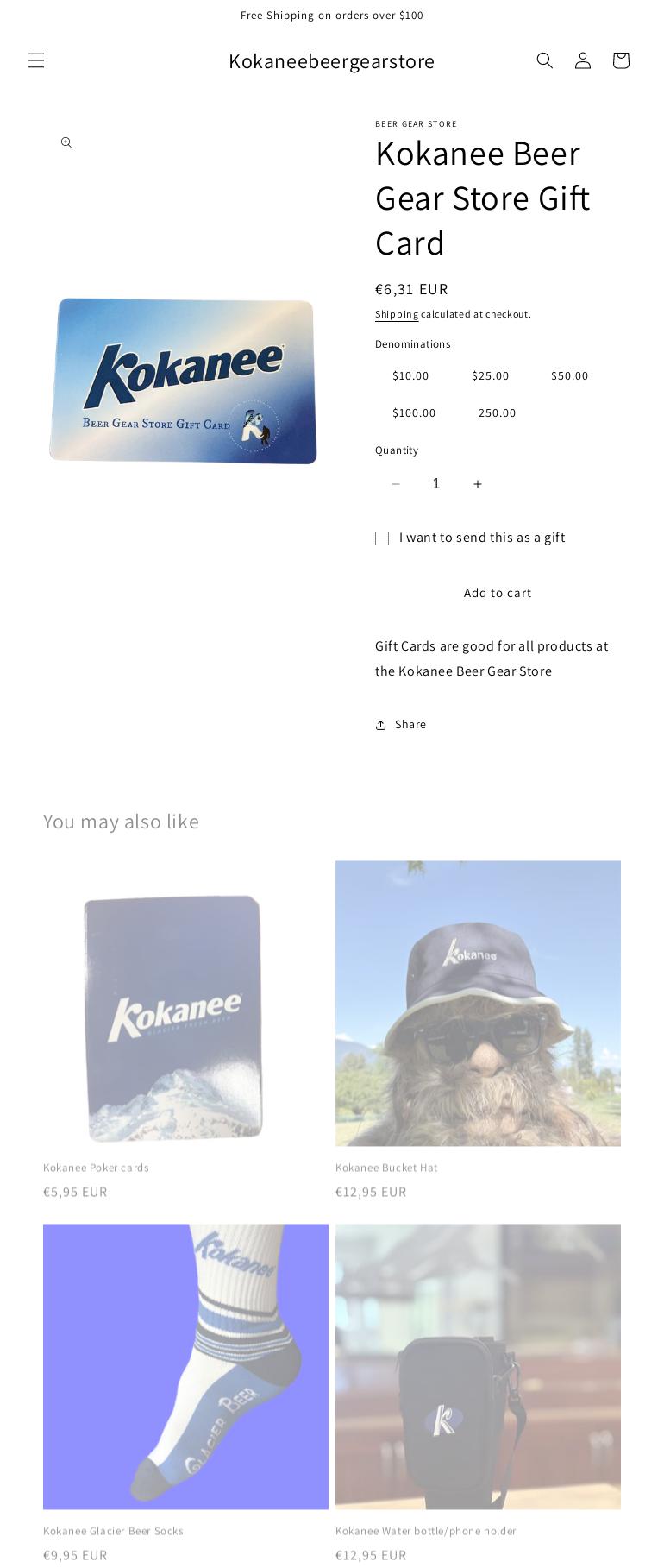Viewport: 664px width, 1568px height.
Task: Select the $25.00 denomination
Action: click(491, 376)
